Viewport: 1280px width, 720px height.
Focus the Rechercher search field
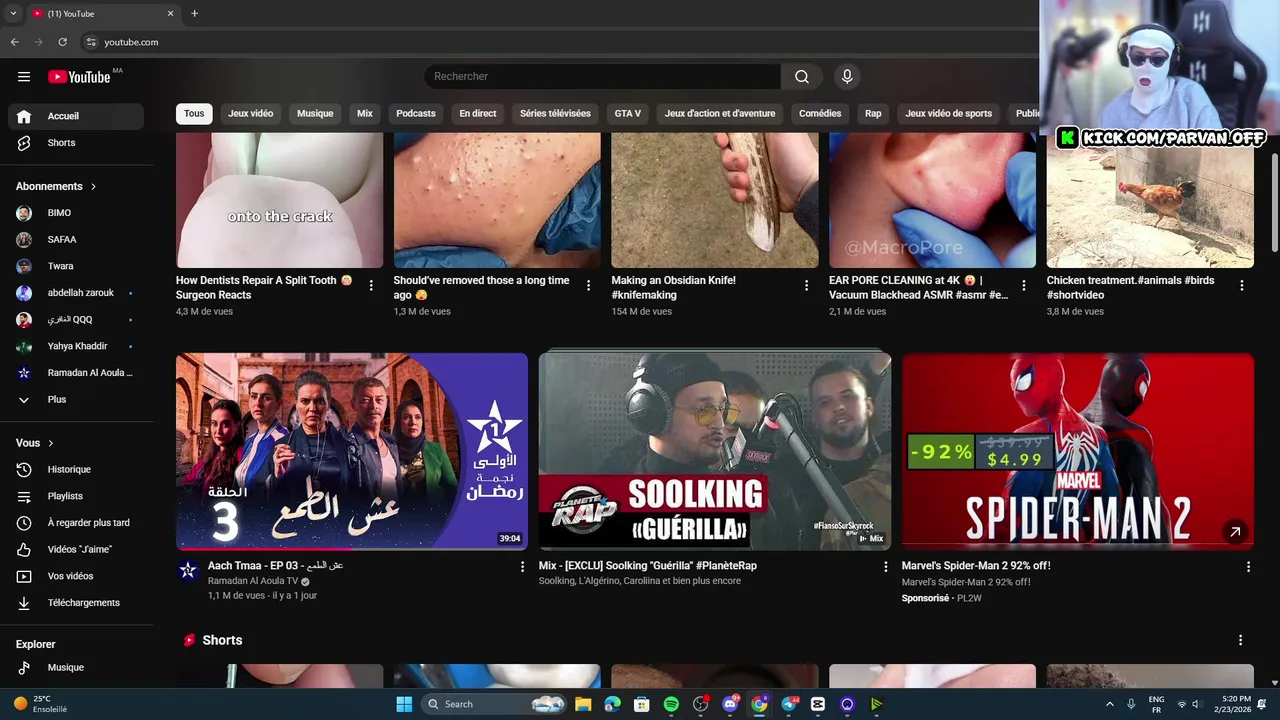coord(602,77)
